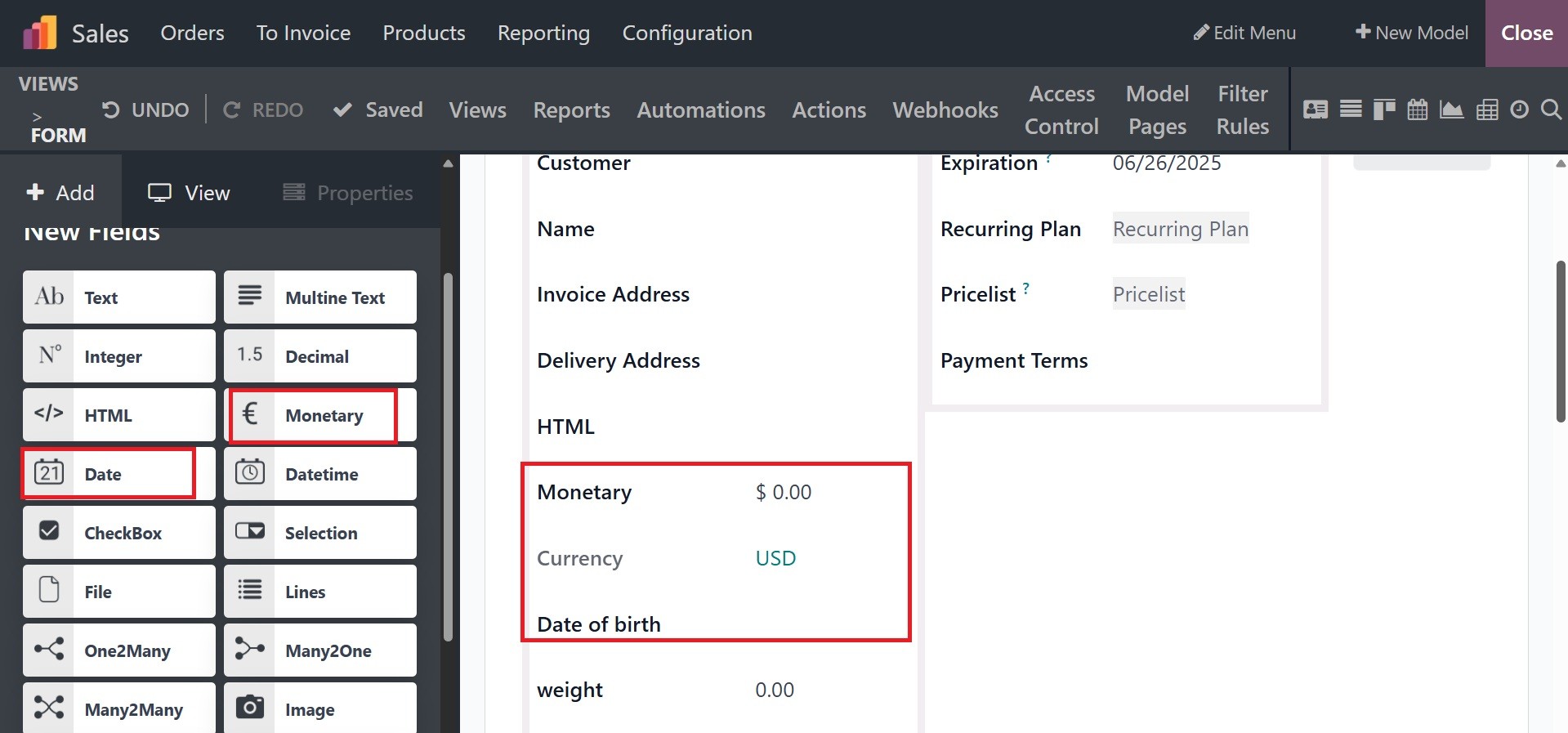
Task: Open the pivot table view icon
Action: pyautogui.click(x=1487, y=110)
